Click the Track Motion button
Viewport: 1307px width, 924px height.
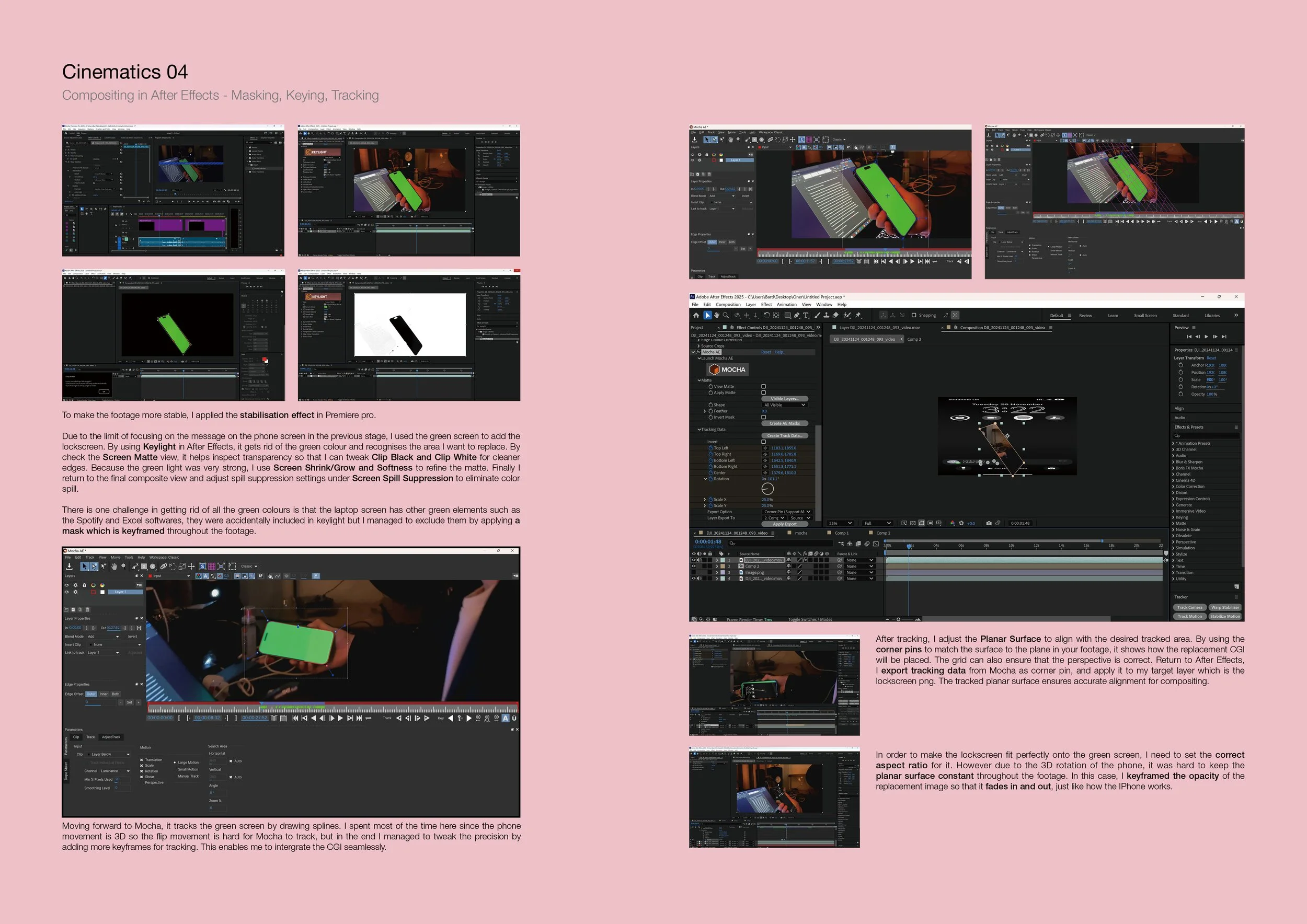click(1190, 616)
